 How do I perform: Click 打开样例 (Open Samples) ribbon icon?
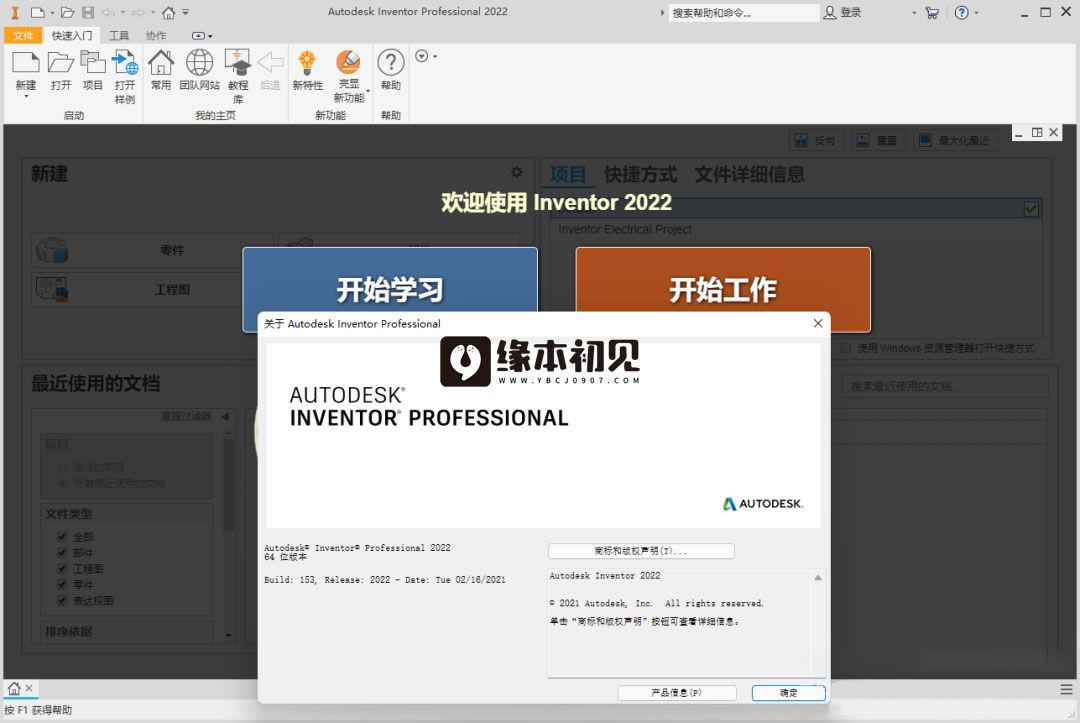pyautogui.click(x=125, y=63)
